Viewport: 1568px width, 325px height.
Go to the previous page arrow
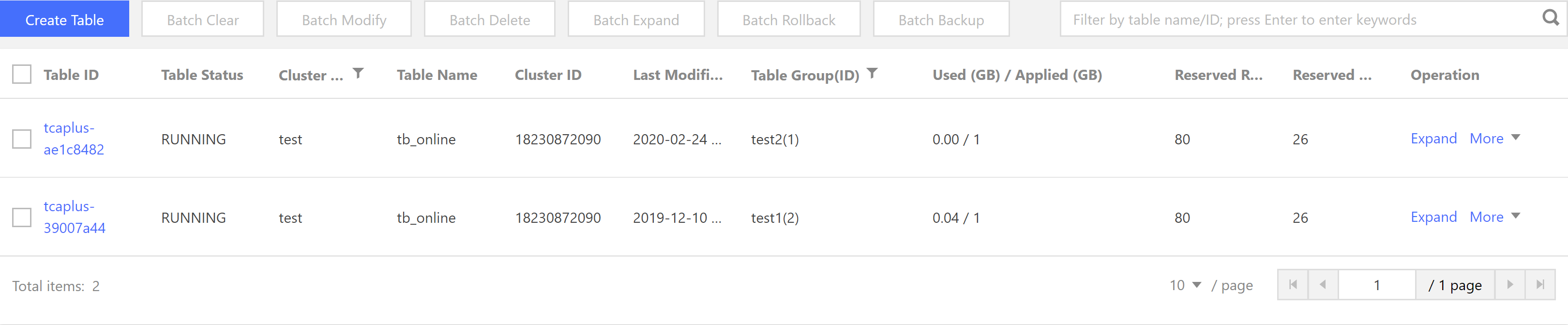point(1323,285)
